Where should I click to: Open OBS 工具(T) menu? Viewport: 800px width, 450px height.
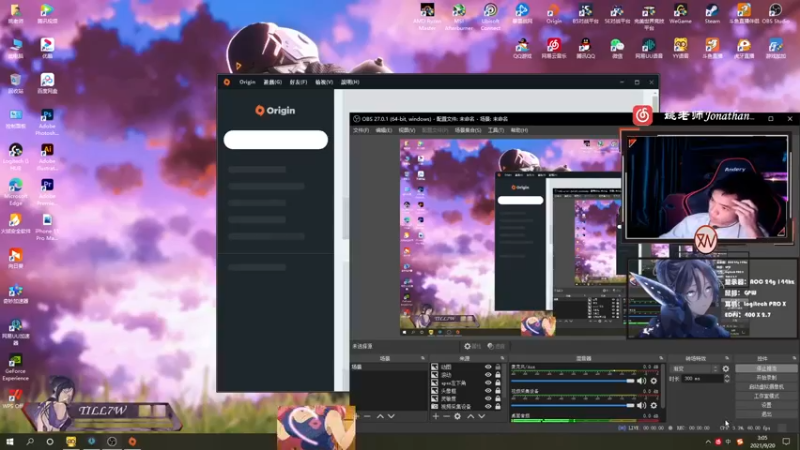click(x=496, y=131)
